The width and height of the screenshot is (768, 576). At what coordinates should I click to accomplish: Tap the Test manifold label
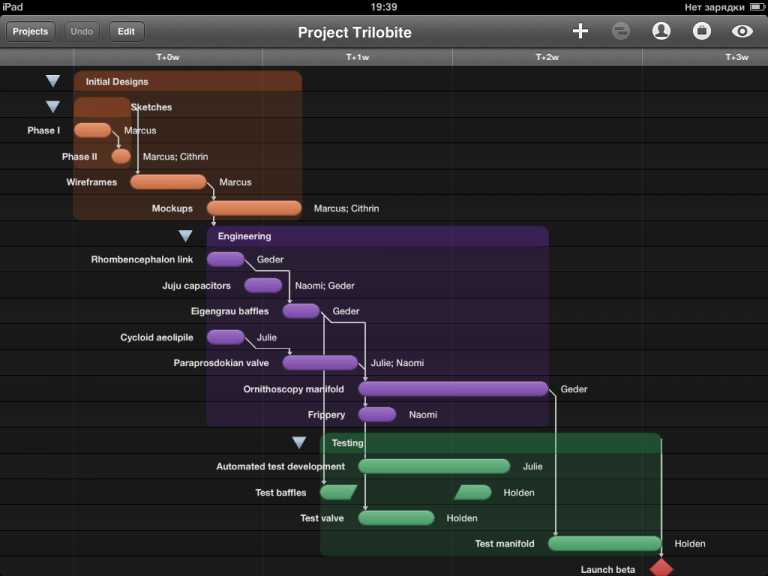(504, 543)
